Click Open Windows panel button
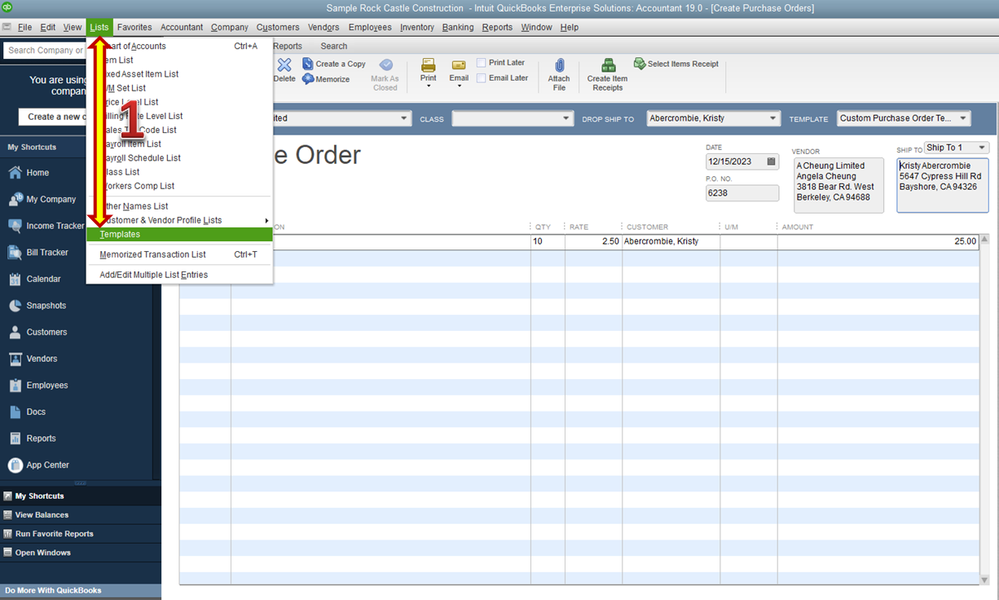This screenshot has width=999, height=600. [x=80, y=553]
